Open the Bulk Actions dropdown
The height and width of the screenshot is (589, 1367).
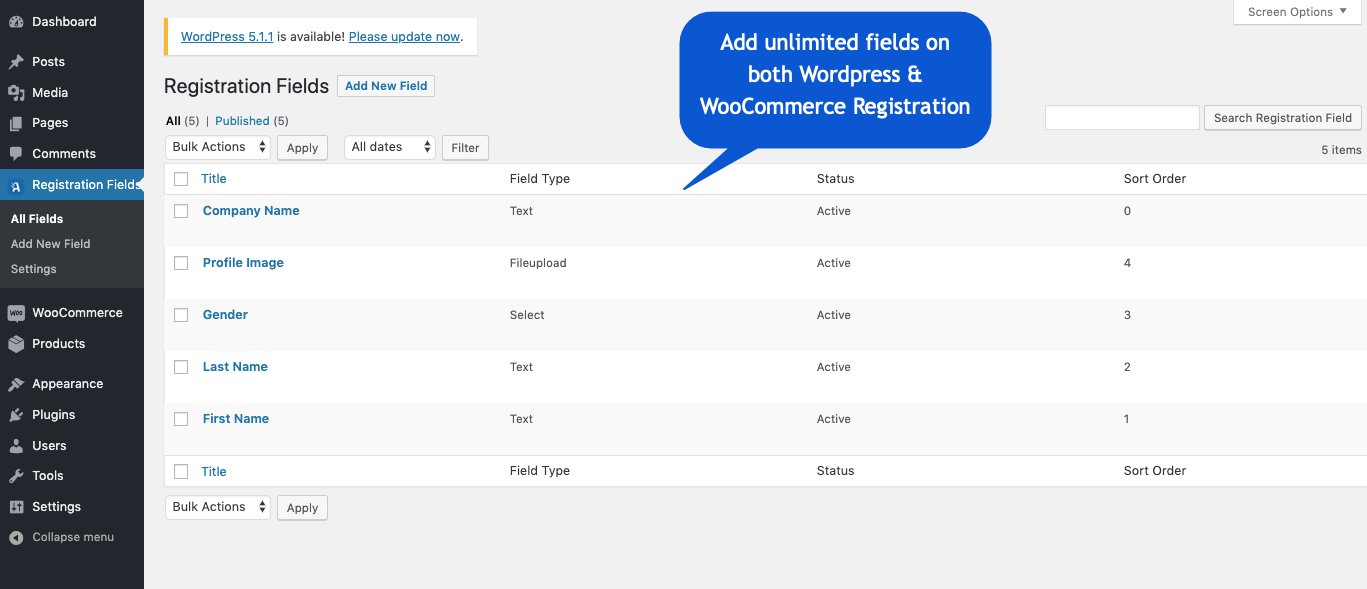(x=217, y=146)
